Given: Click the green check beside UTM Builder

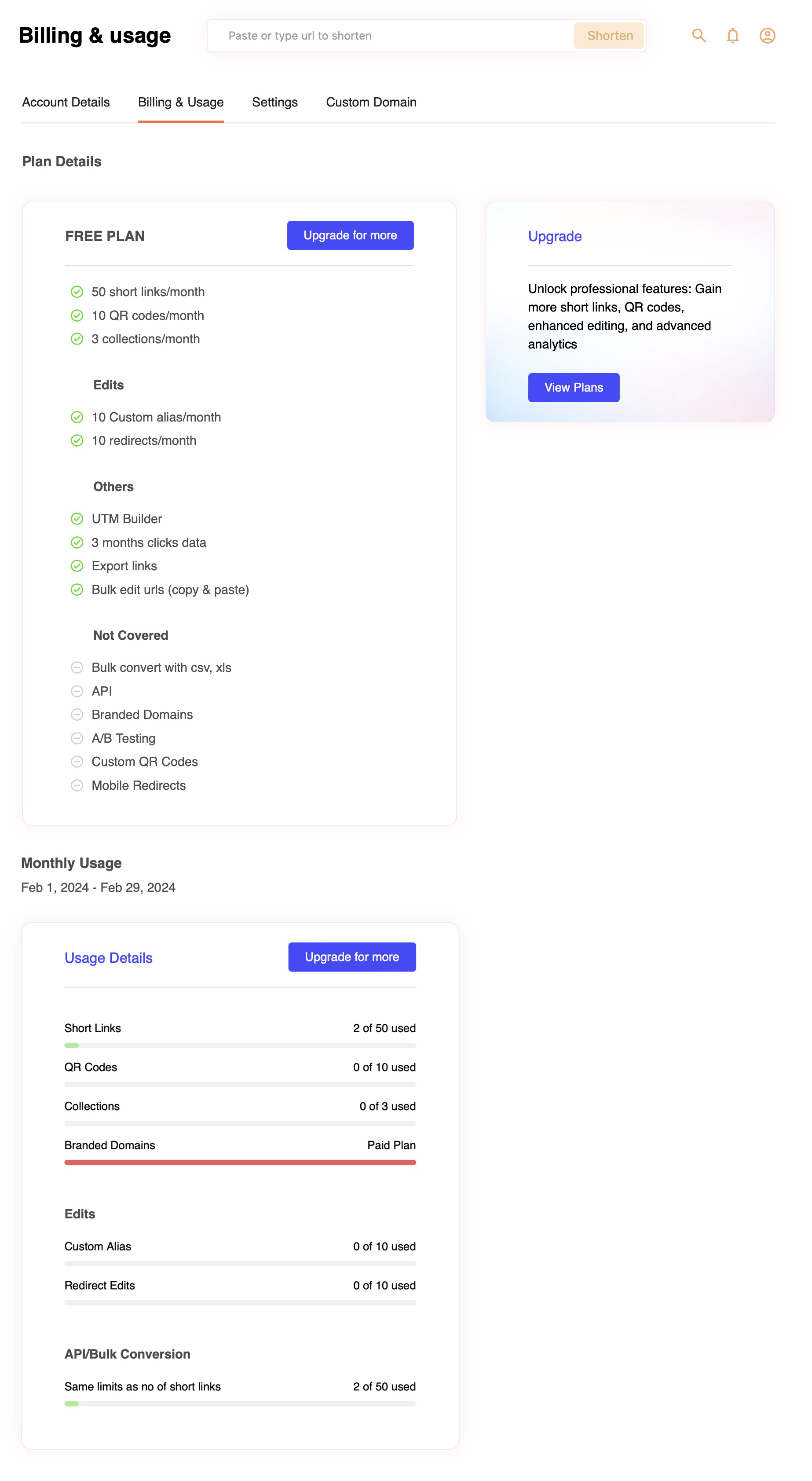Looking at the screenshot, I should (x=77, y=519).
